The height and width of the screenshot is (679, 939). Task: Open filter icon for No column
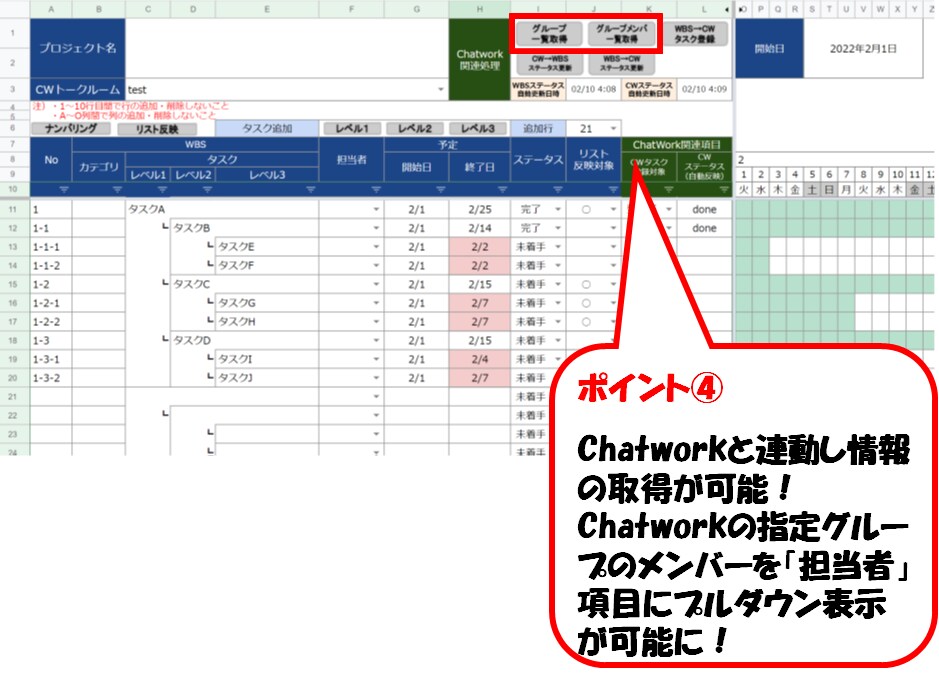[63, 190]
